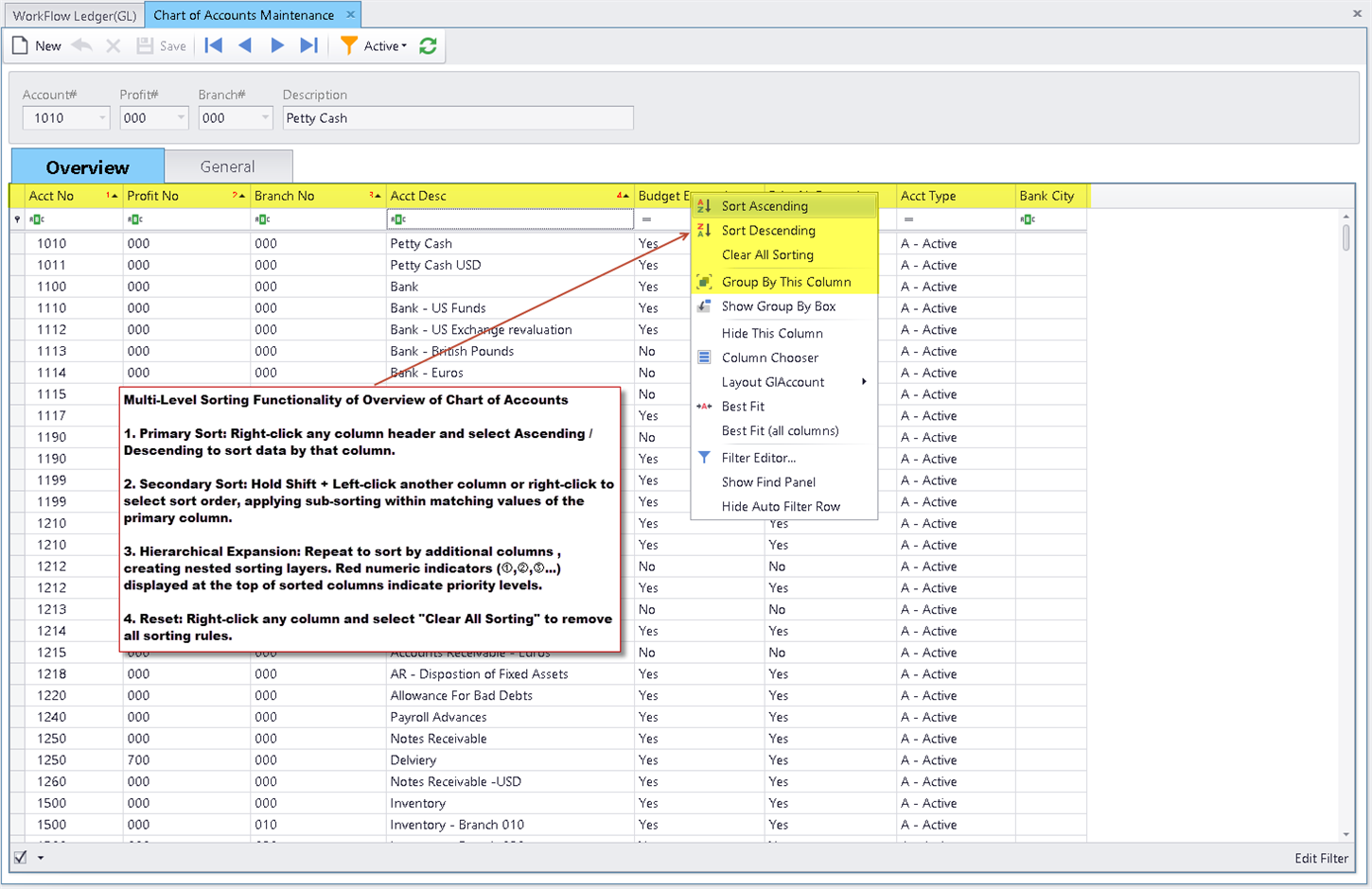Expand the Profit# combo box
The height and width of the screenshot is (889, 1372).
coord(180,118)
